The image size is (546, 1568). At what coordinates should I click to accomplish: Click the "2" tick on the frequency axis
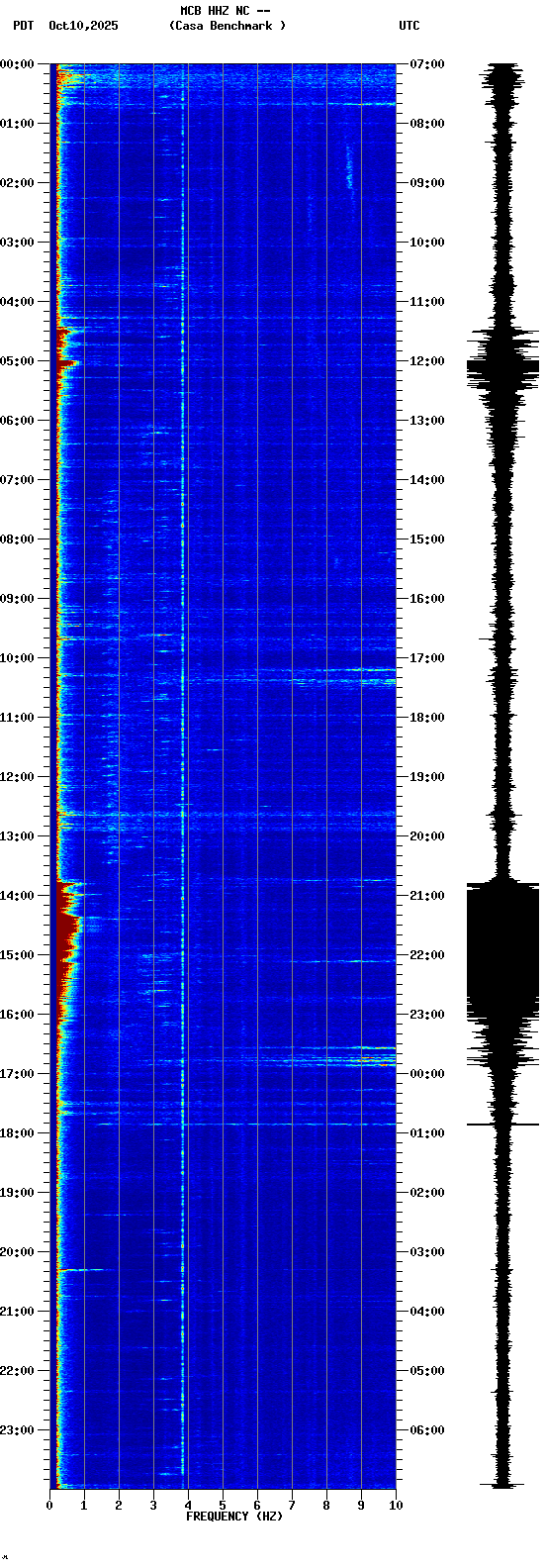119,1506
